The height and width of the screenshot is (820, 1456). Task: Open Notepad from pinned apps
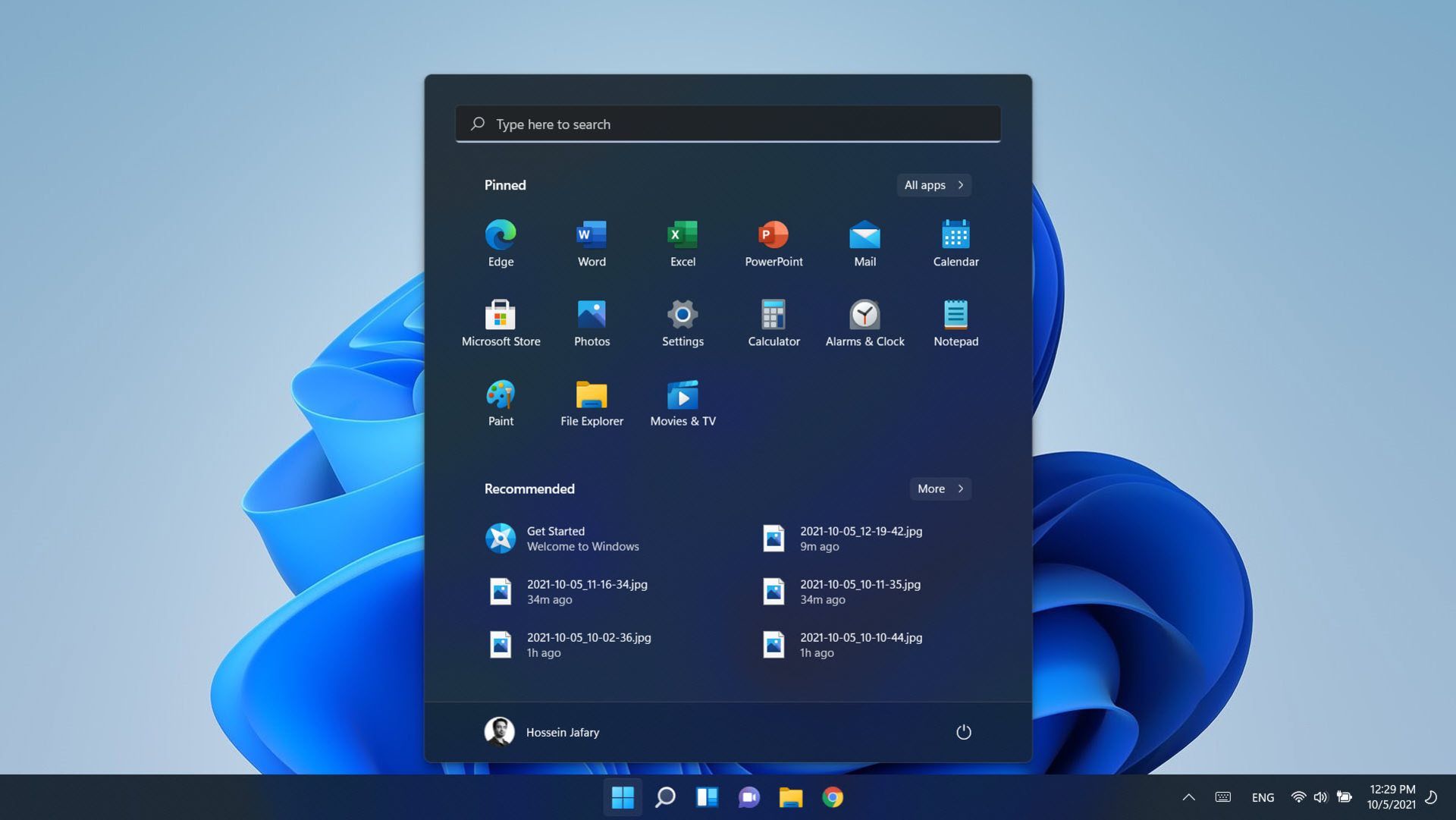pos(955,313)
